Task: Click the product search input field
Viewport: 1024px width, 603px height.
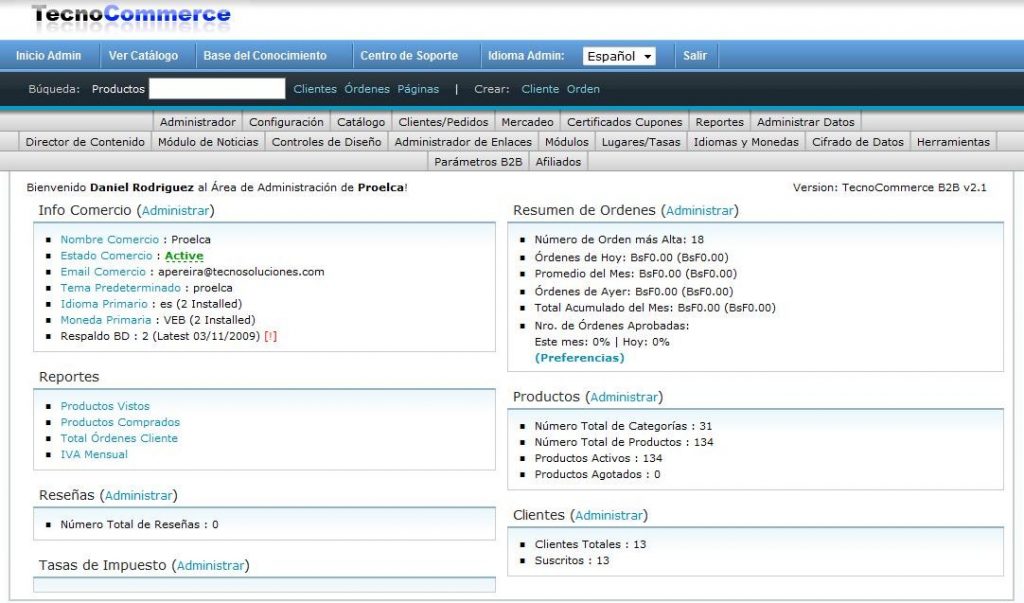Action: tap(217, 89)
